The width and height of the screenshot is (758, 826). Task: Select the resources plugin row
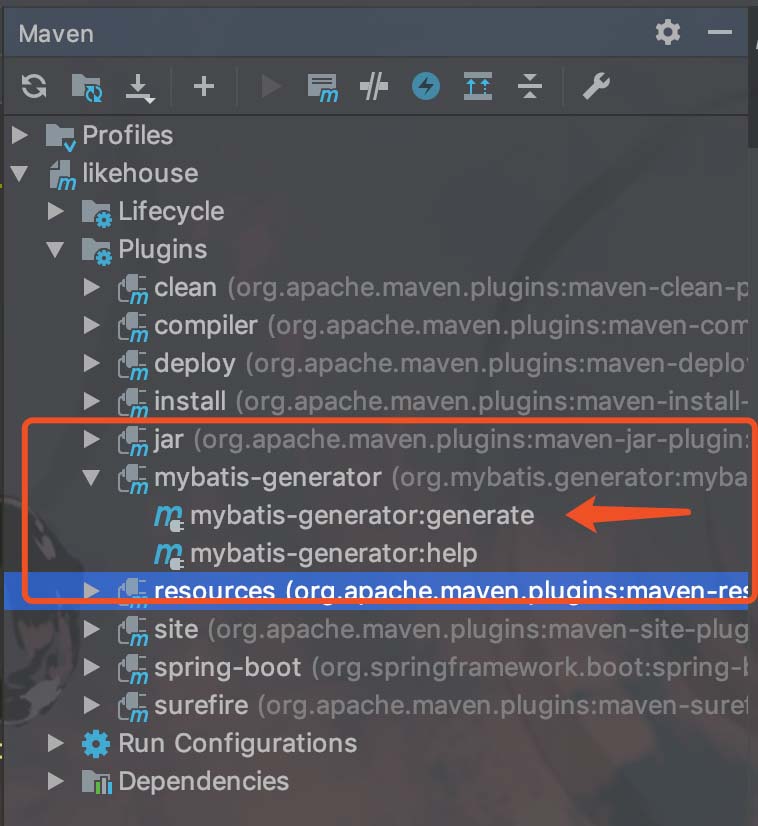pos(376,591)
